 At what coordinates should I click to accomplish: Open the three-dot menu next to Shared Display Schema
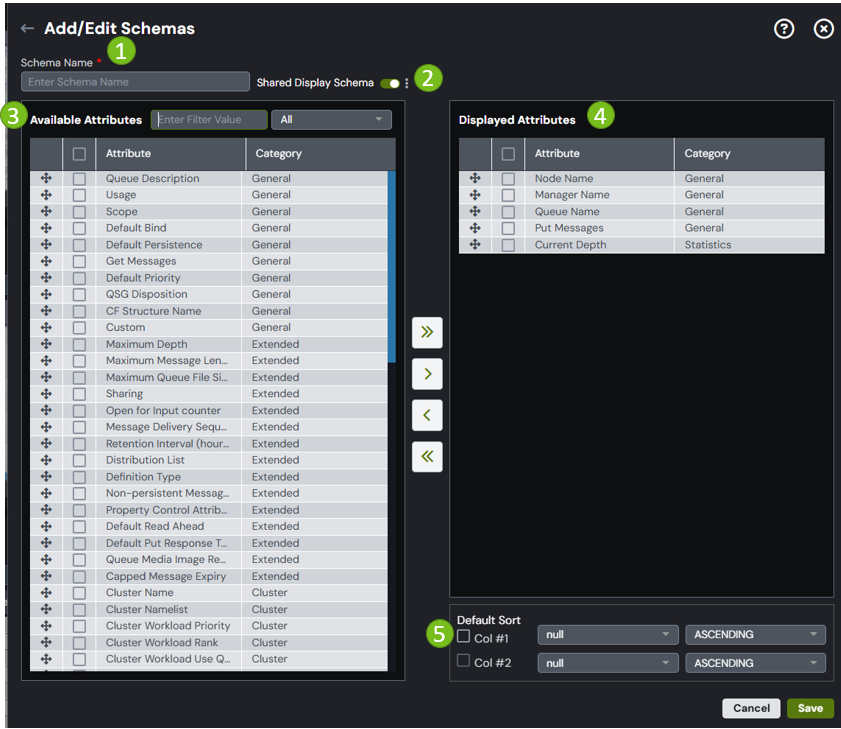[407, 83]
